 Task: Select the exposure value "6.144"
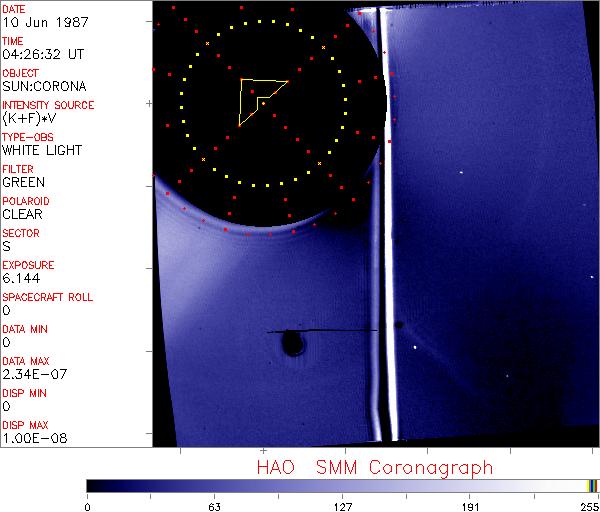click(20, 278)
